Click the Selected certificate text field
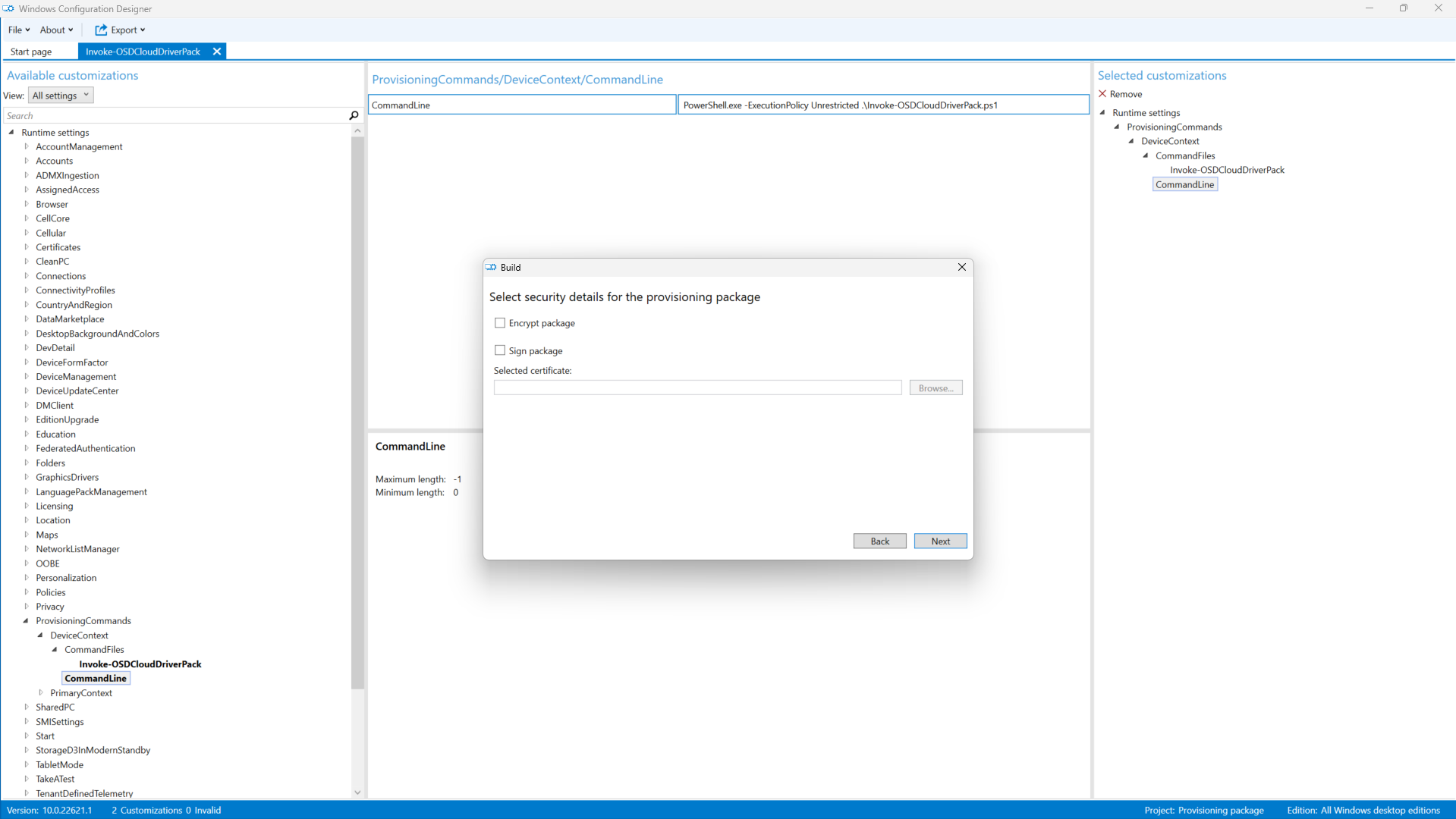1456x819 pixels. click(697, 388)
